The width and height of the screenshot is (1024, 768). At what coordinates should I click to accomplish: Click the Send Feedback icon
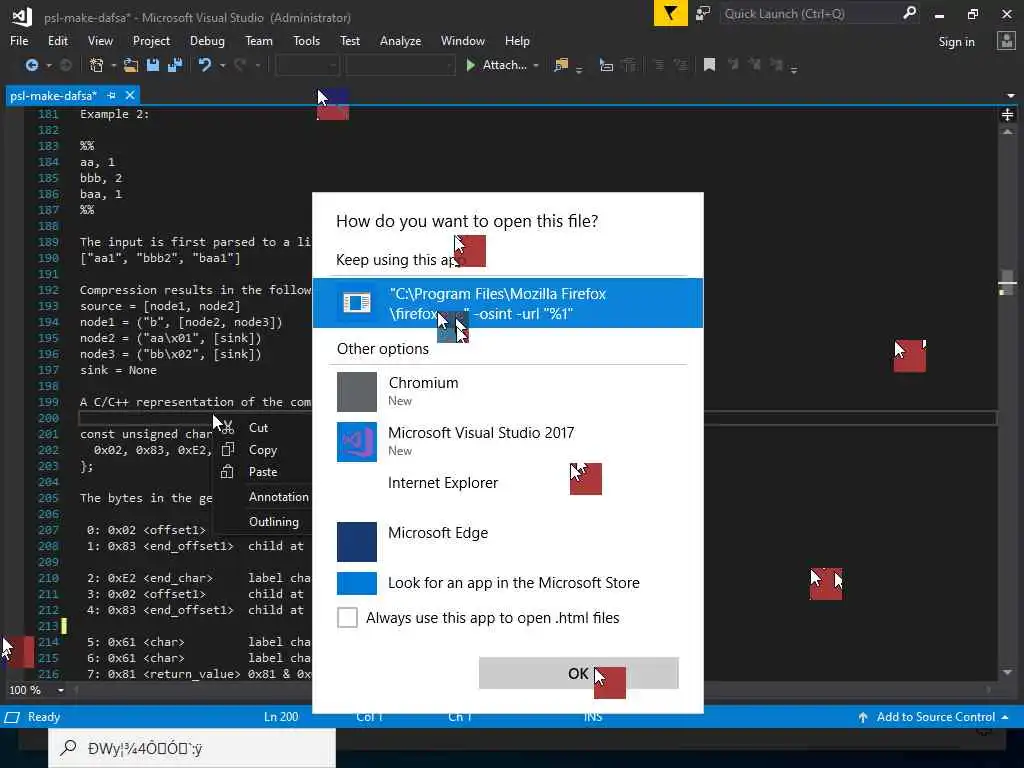pyautogui.click(x=703, y=13)
